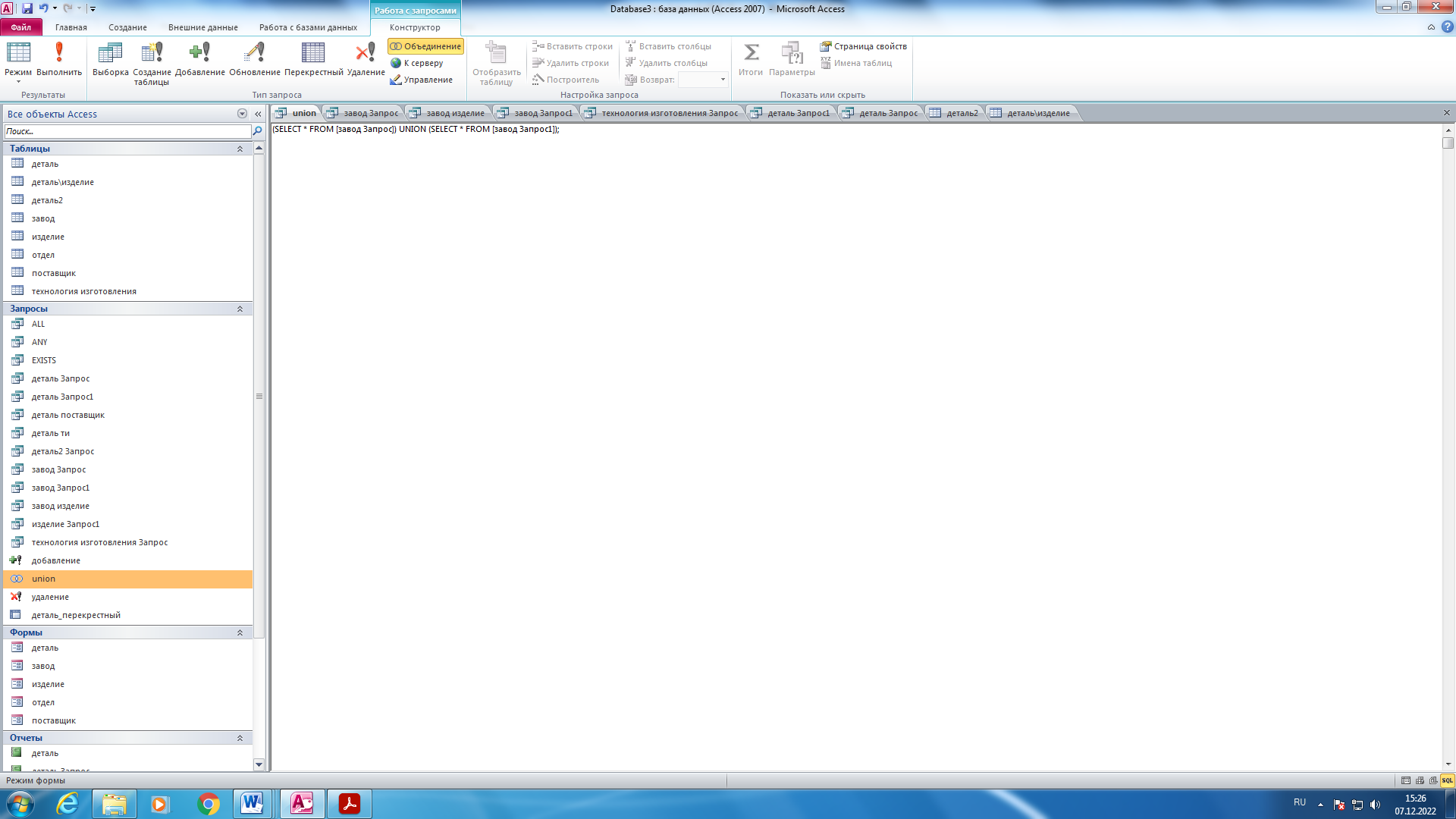Select form отдел in navigation pane

click(127, 702)
